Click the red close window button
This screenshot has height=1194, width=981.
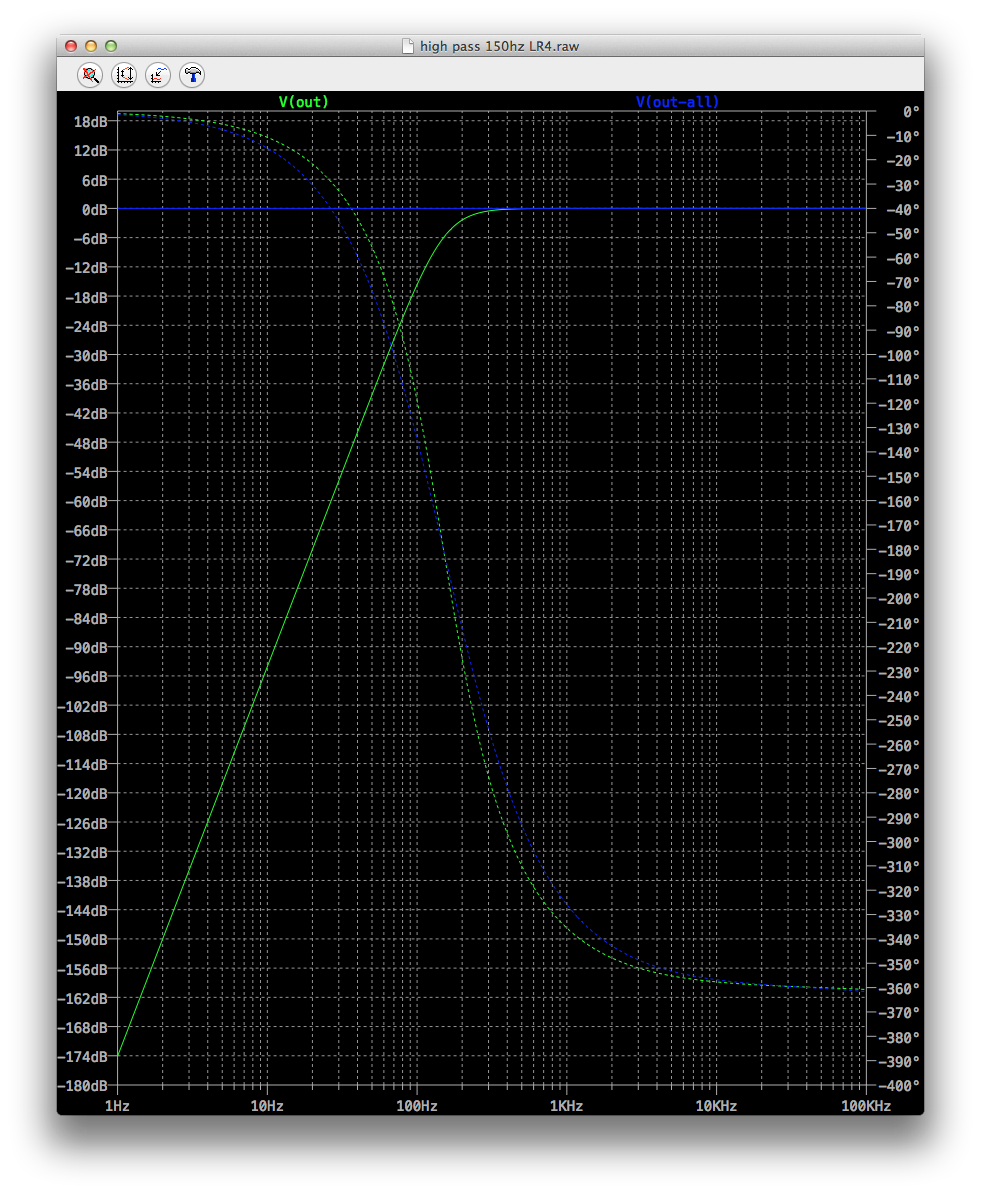point(71,46)
